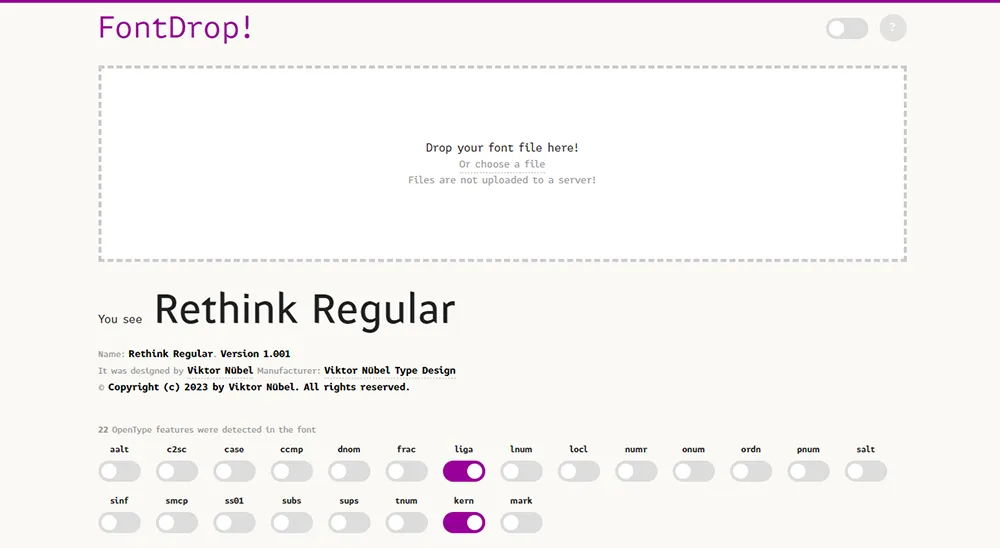
Task: Enable the sups feature toggle
Action: tap(349, 522)
